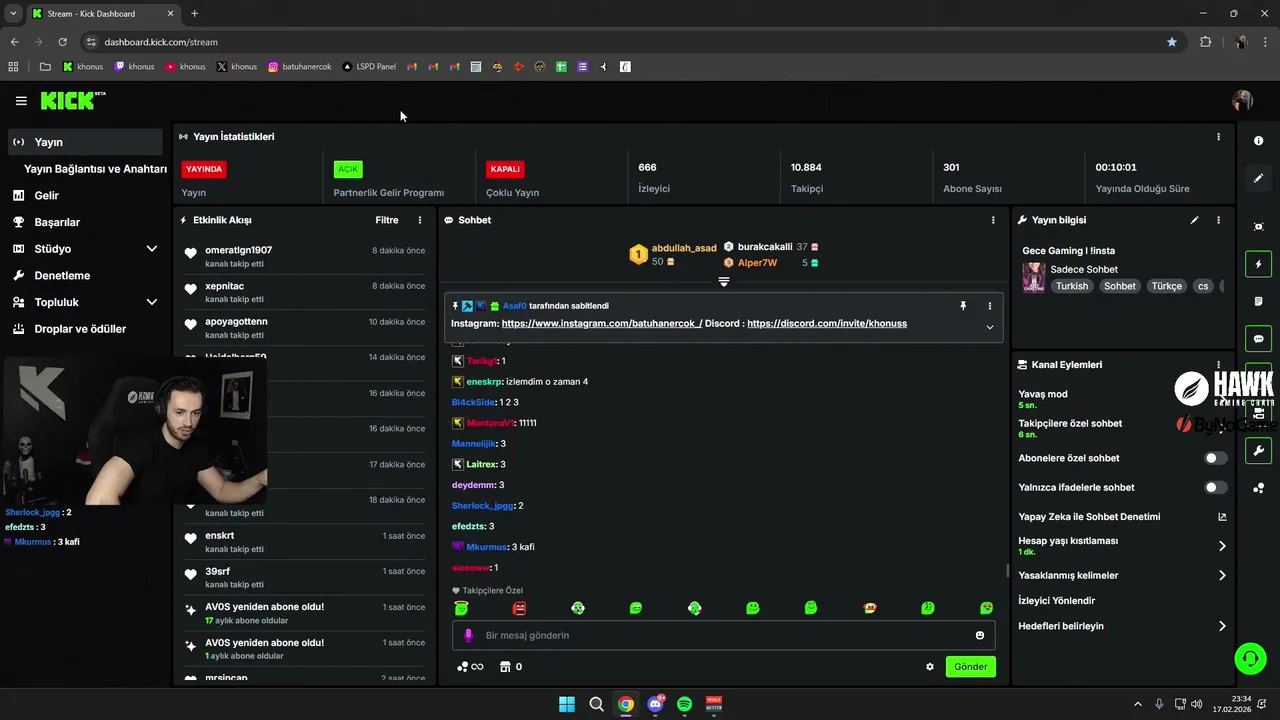Click Sadece Sohbet category thumbnail

[x=1033, y=277]
